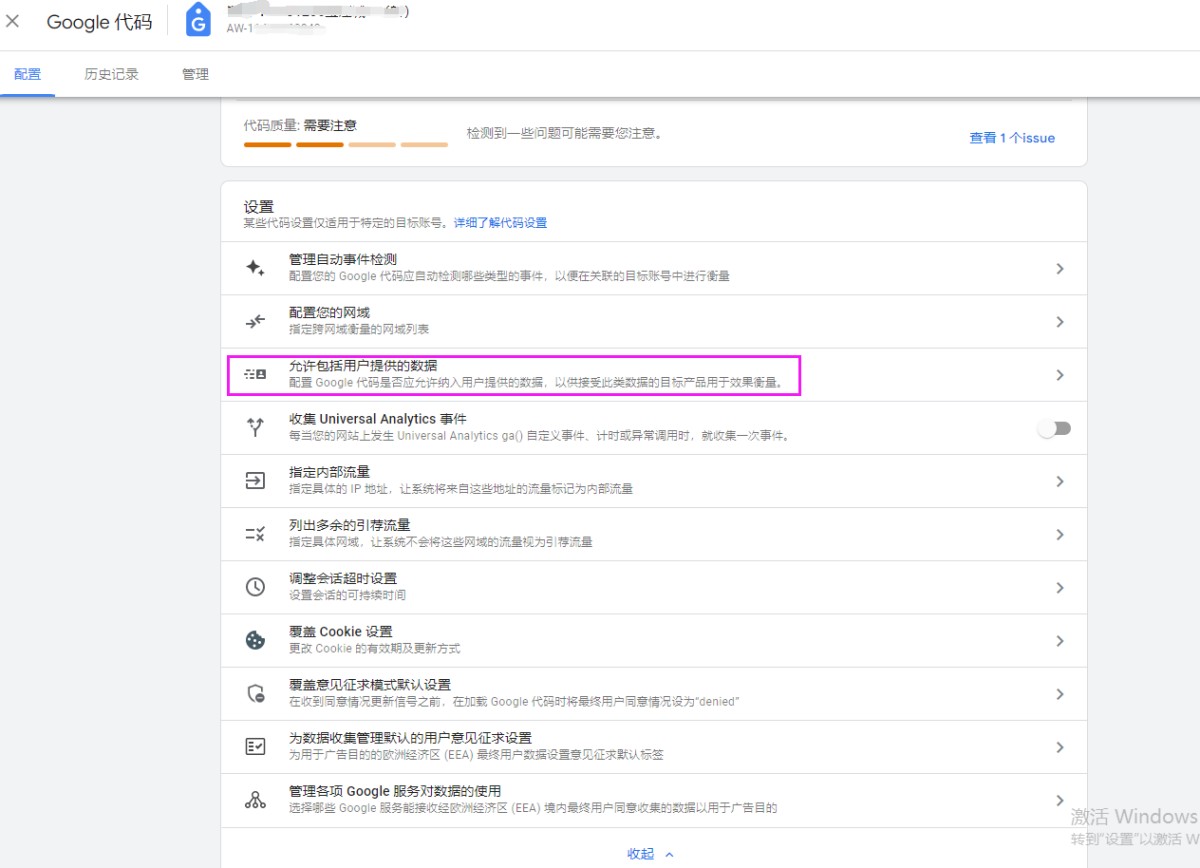The width and height of the screenshot is (1200, 868).
Task: Click the 允许包括用户提供的数据 icon
Action: [255, 375]
